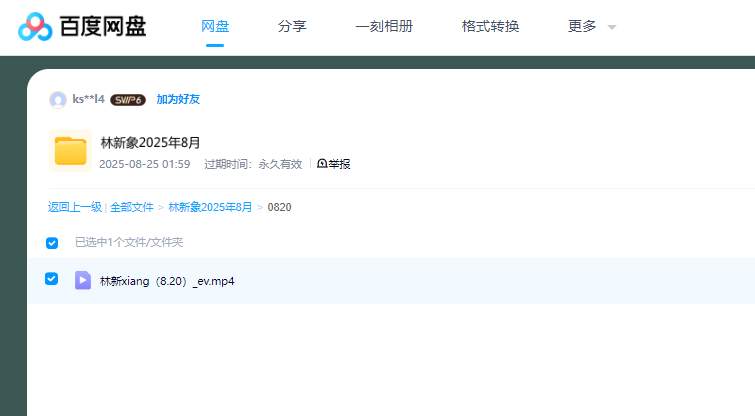Click the sharer's profile avatar
The image size is (755, 416).
click(x=58, y=100)
